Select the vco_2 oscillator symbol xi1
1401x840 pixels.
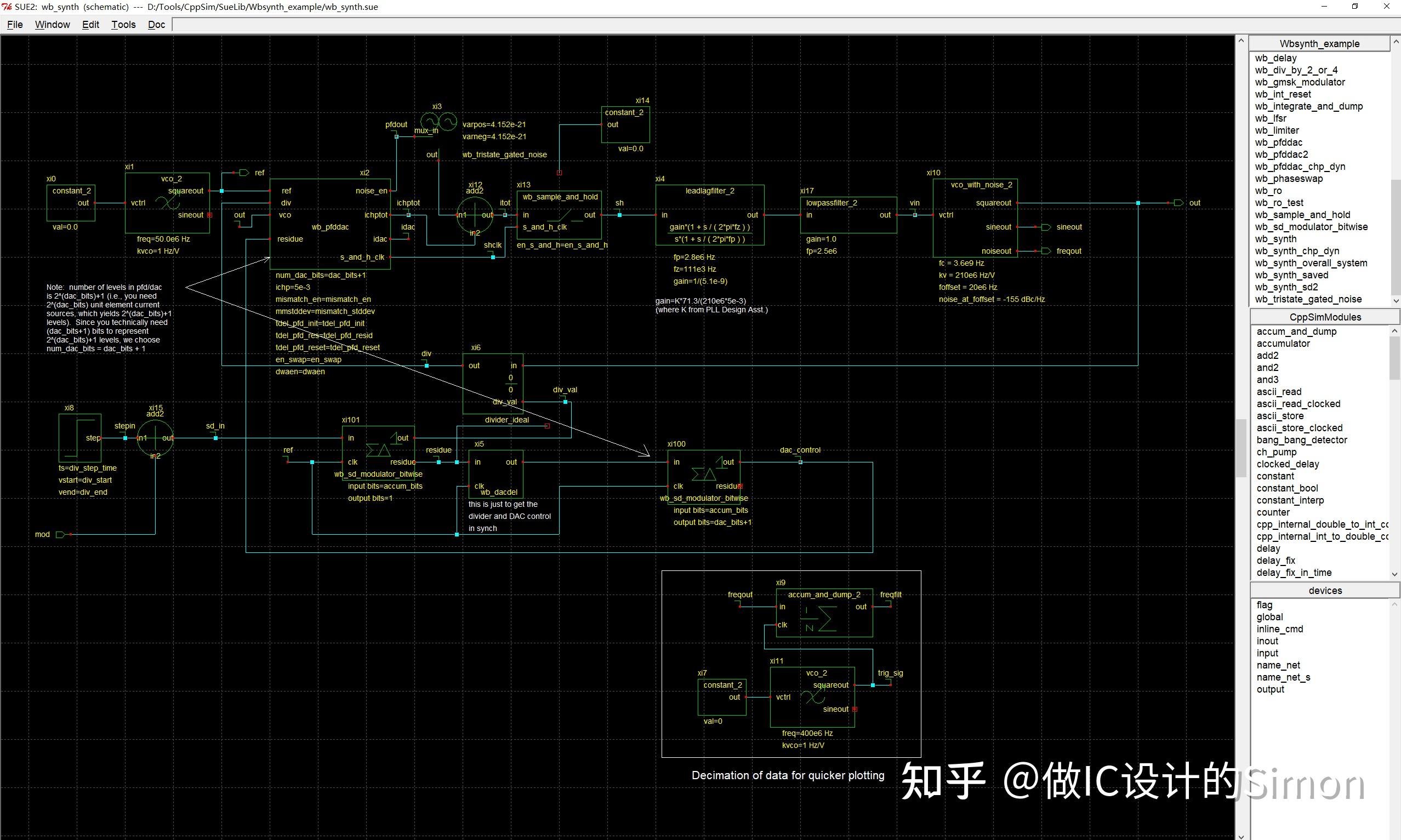tap(168, 203)
